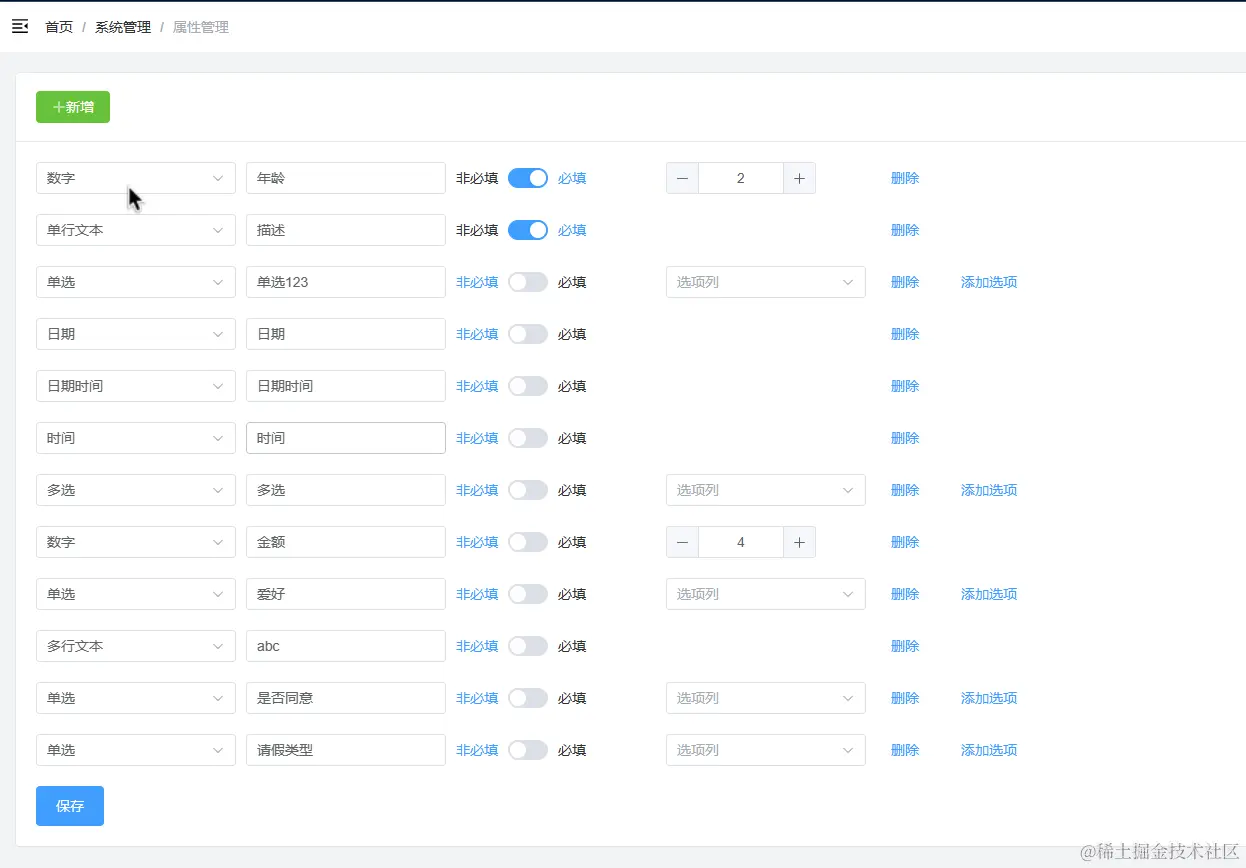This screenshot has width=1246, height=868.
Task: Toggle the required switch for 年龄
Action: point(528,178)
